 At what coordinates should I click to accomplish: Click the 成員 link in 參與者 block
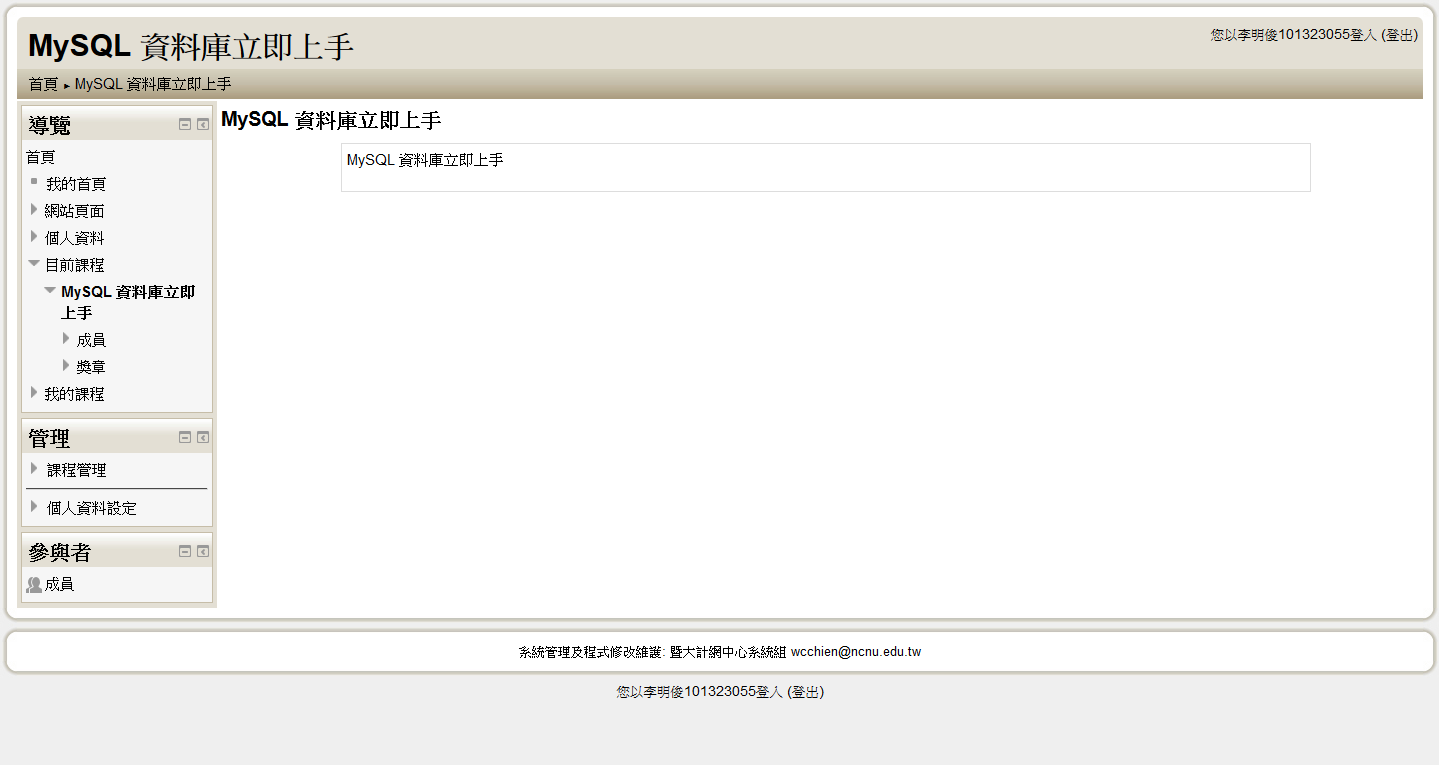[59, 585]
